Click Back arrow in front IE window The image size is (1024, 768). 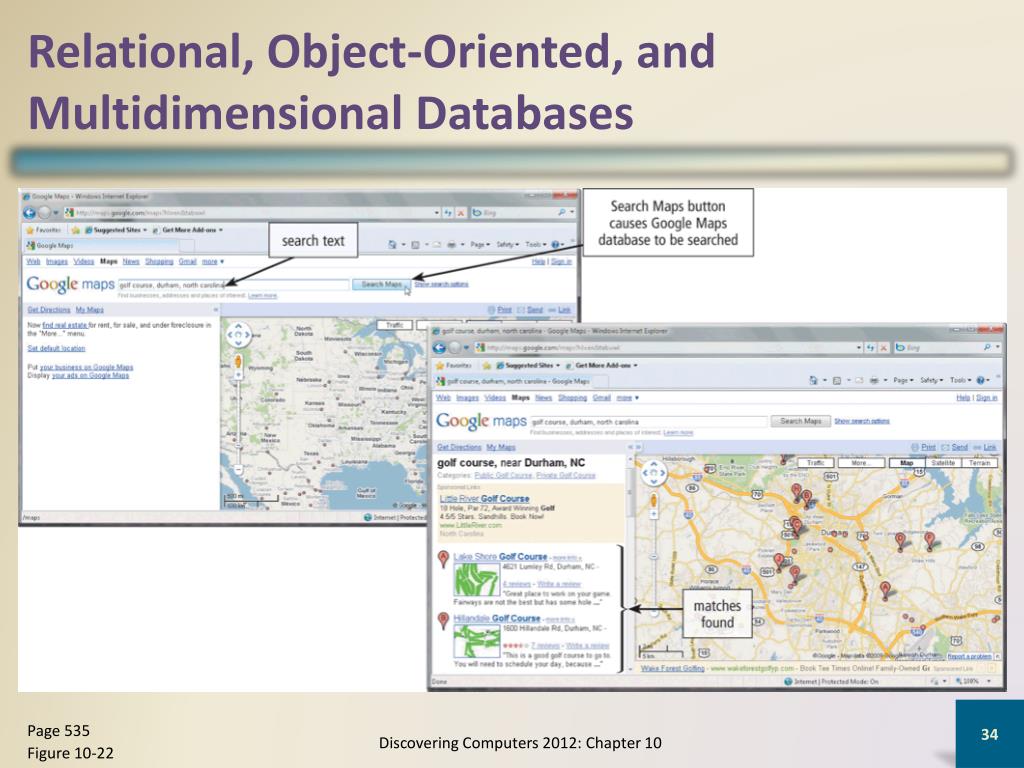[x=440, y=347]
